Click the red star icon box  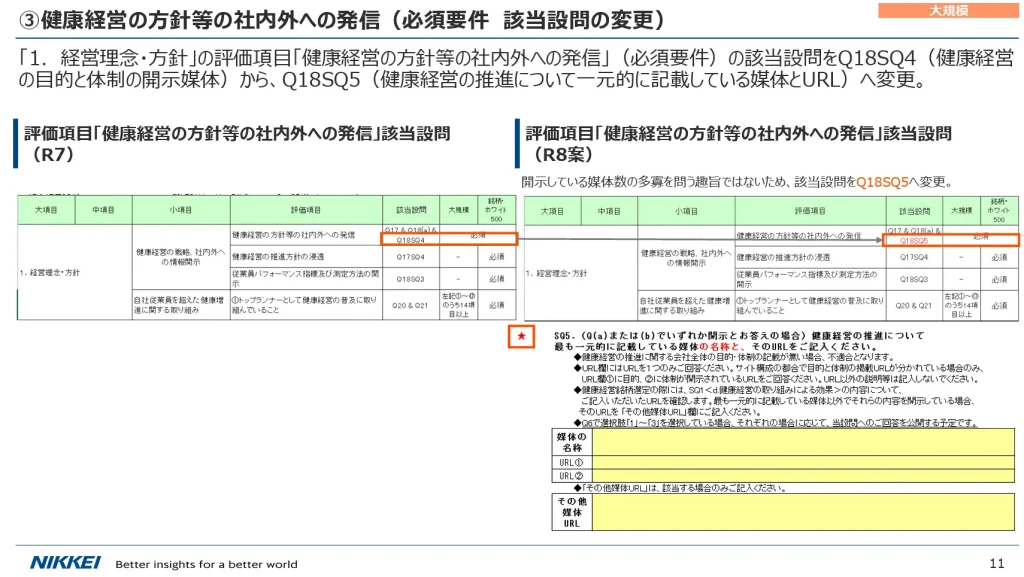[x=521, y=336]
